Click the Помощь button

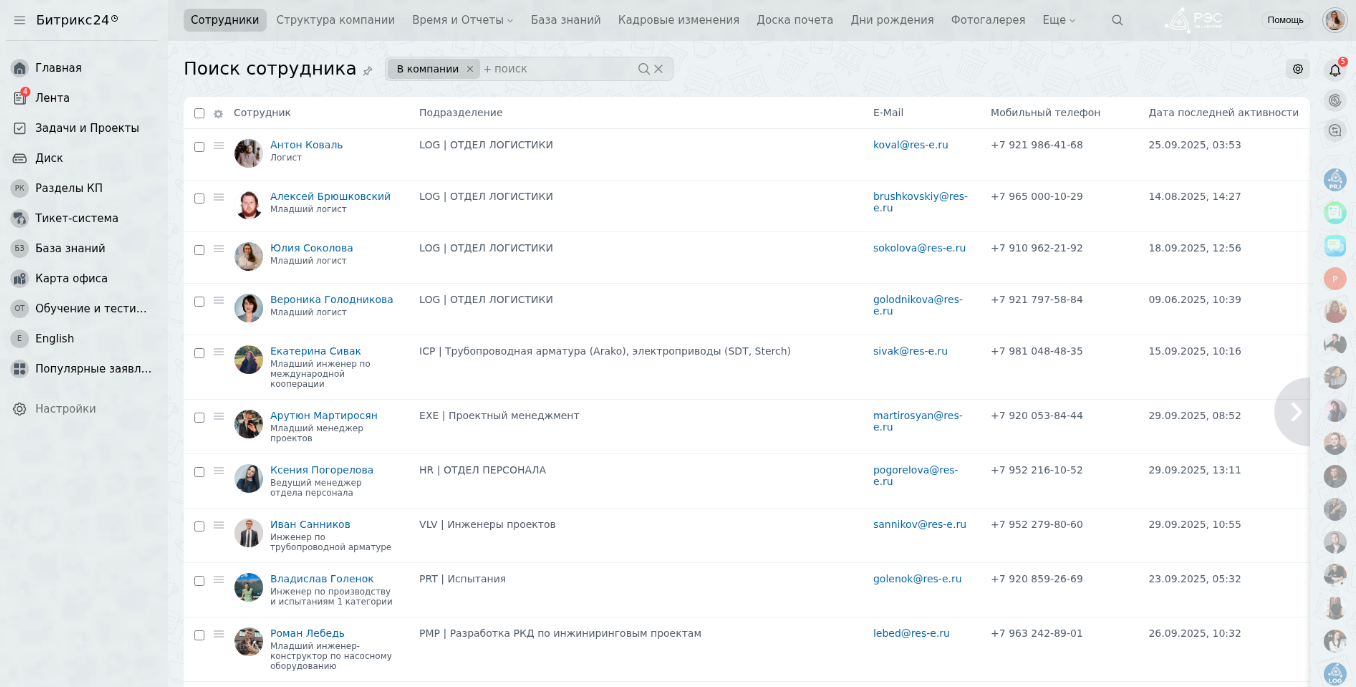click(1284, 20)
